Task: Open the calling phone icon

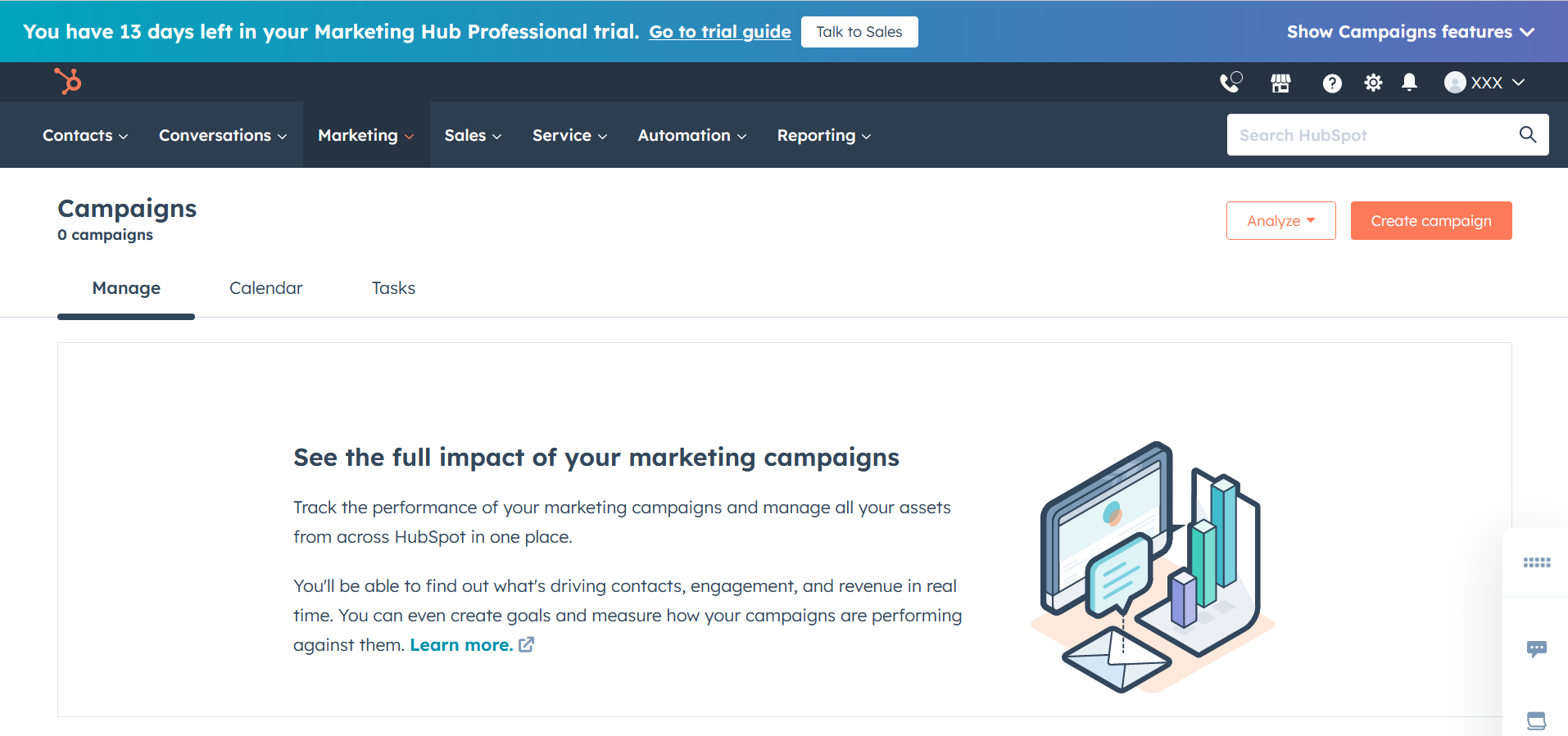Action: (x=1230, y=82)
